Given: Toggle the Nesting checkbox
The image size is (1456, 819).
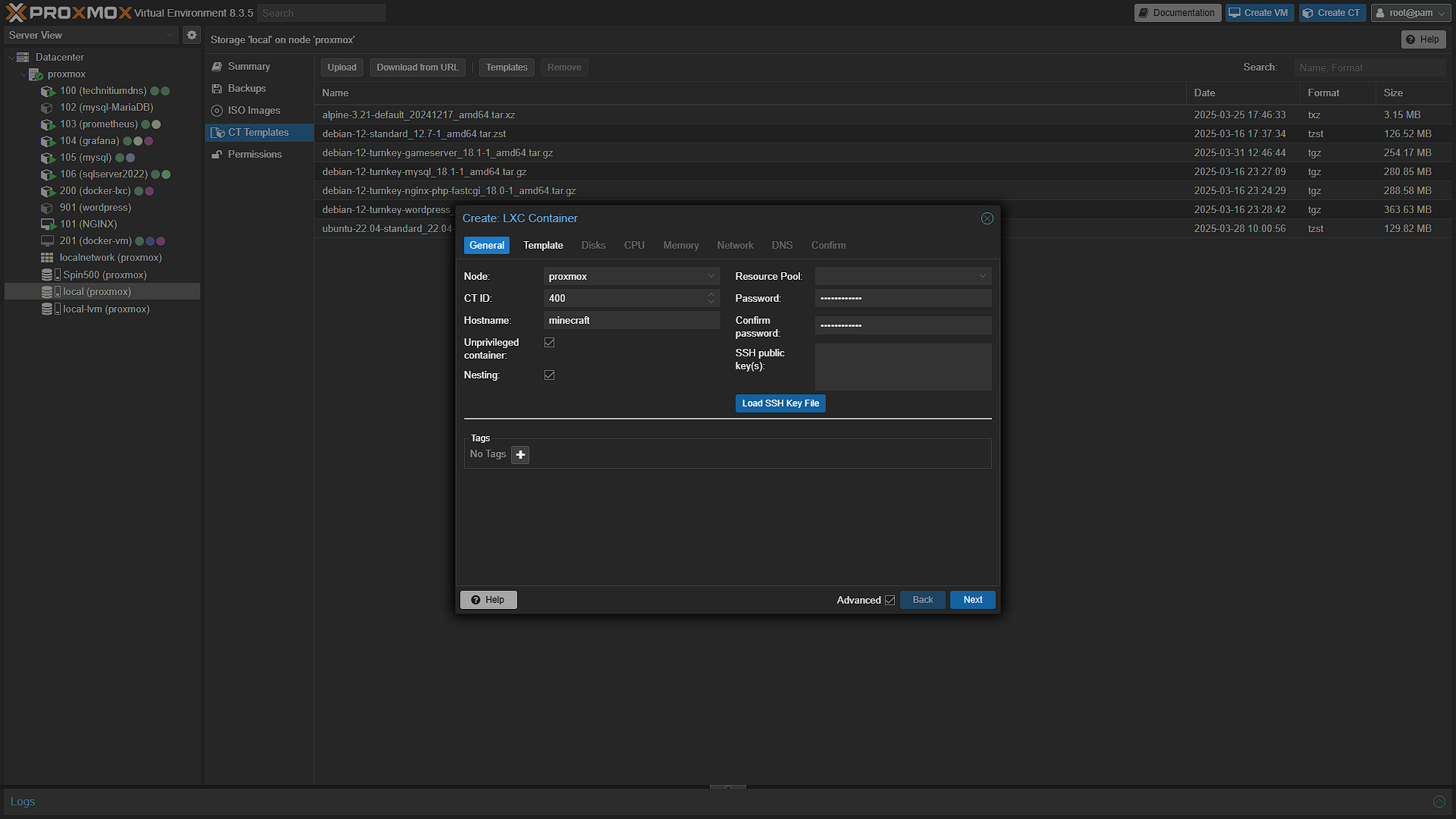Looking at the screenshot, I should [x=550, y=375].
